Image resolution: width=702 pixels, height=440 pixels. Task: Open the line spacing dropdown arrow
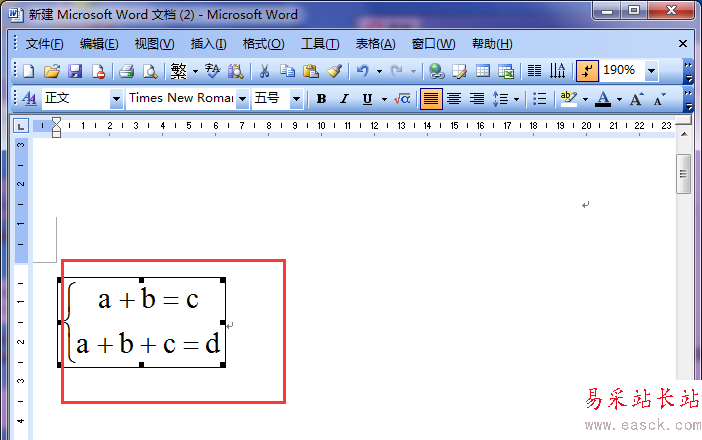click(x=516, y=99)
